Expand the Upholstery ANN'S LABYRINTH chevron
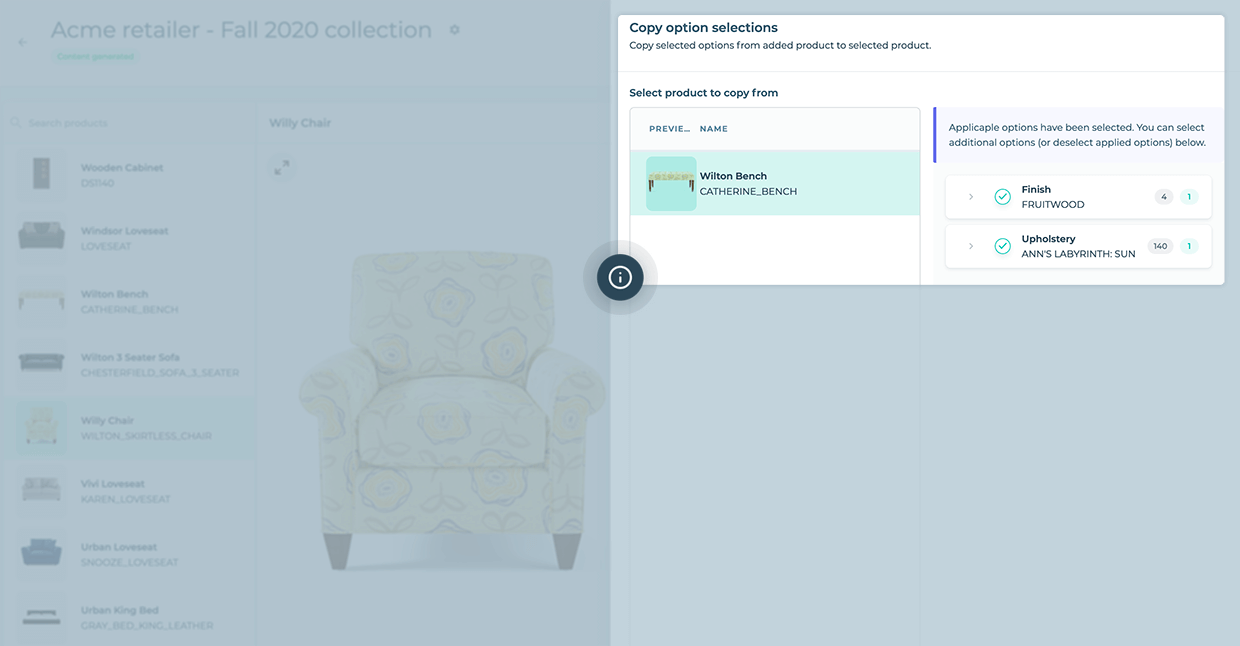The height and width of the screenshot is (646, 1240). 970,245
